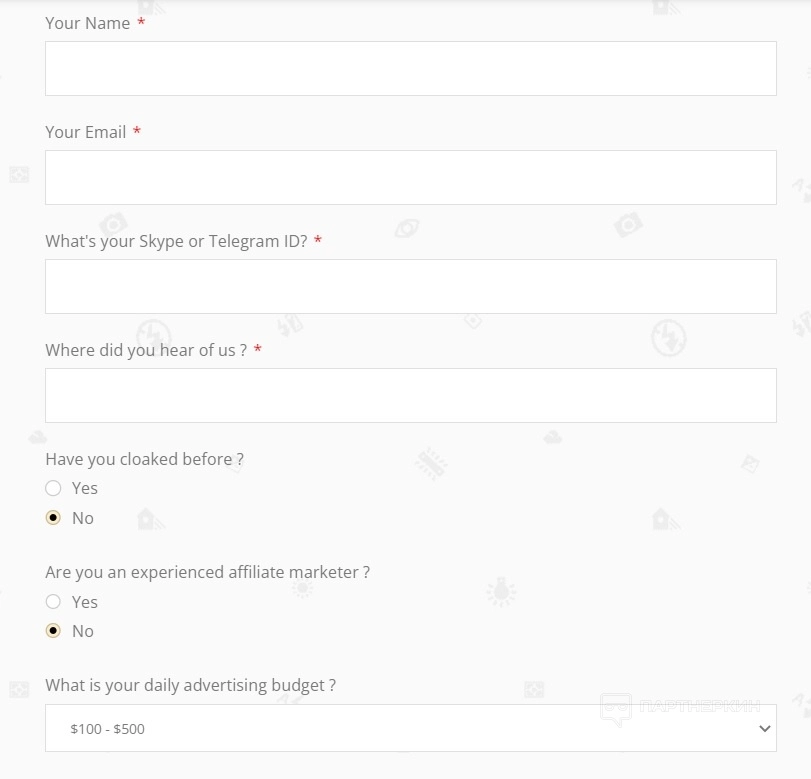
Task: Click the chevron arrow on budget select
Action: point(765,728)
